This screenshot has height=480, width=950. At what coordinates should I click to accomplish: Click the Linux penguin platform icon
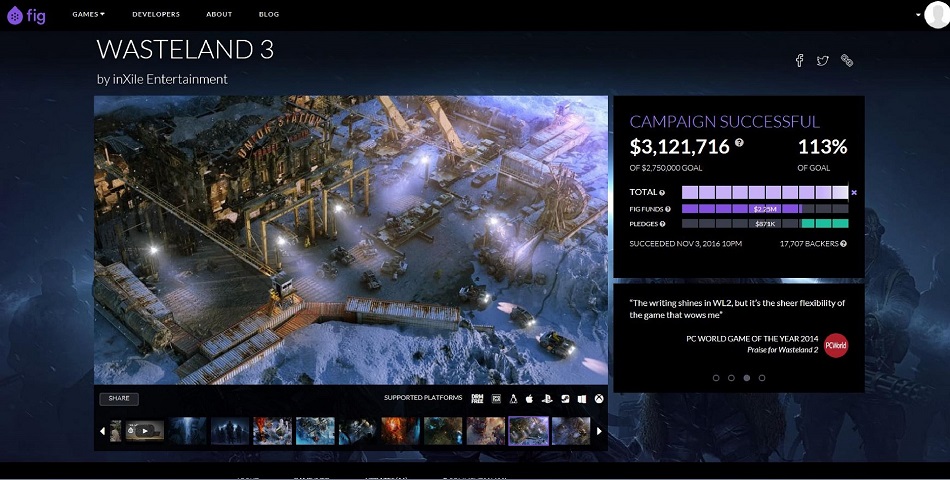click(x=513, y=398)
